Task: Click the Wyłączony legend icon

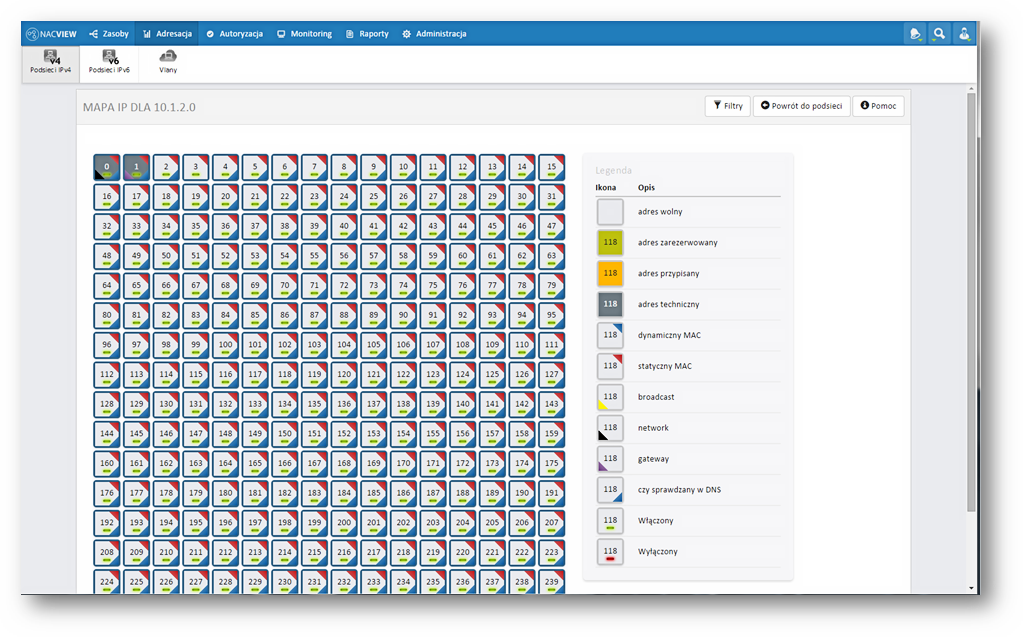Action: click(x=610, y=552)
